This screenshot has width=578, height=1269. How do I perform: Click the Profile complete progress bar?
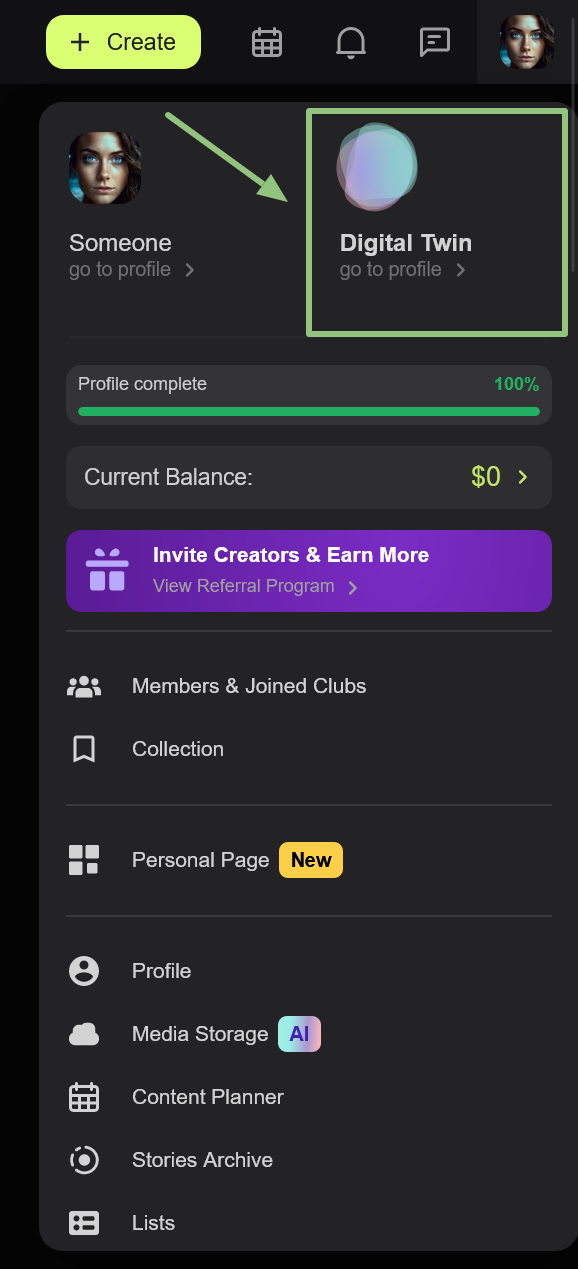[x=309, y=411]
